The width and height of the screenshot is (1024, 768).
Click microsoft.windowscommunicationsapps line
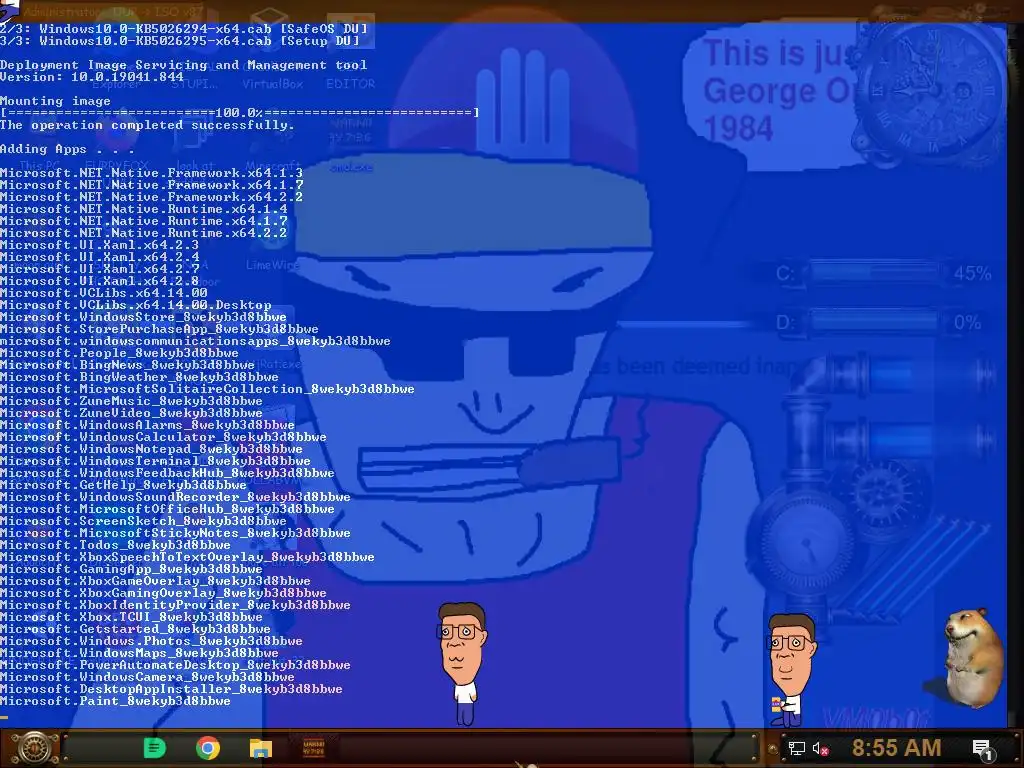point(195,341)
